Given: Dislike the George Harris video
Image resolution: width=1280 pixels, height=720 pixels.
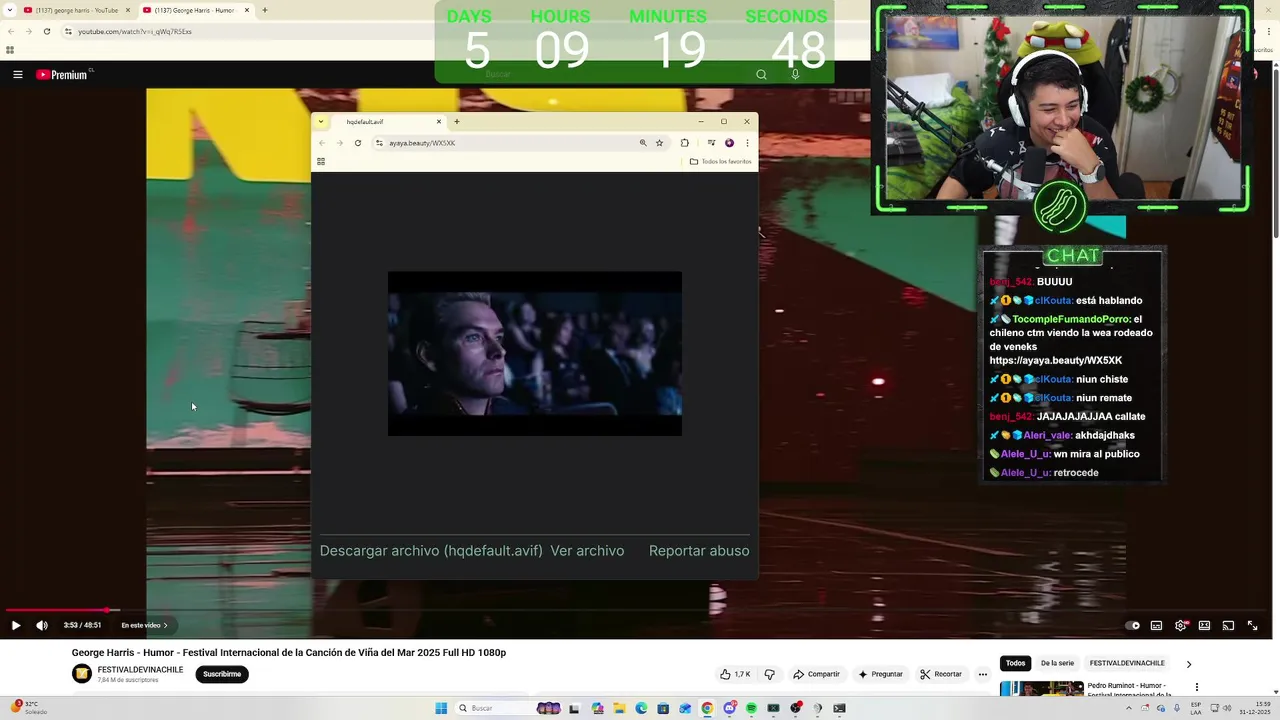Looking at the screenshot, I should coord(769,674).
